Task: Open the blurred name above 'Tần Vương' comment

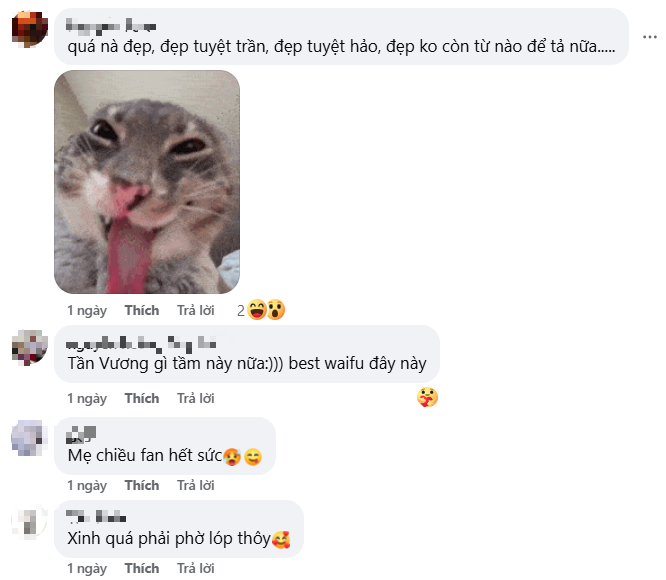Action: coord(141,343)
